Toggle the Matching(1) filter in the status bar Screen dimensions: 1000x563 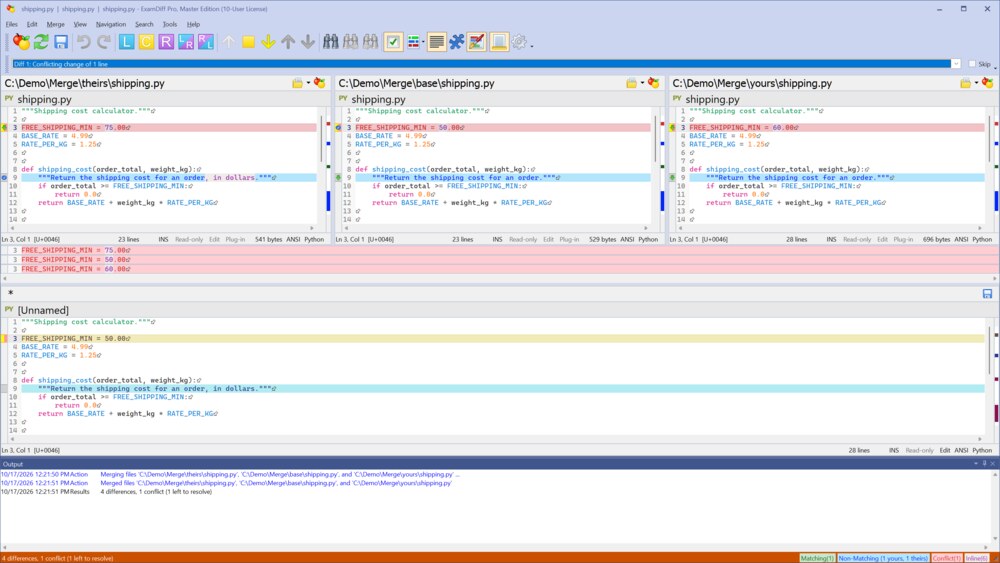point(817,558)
